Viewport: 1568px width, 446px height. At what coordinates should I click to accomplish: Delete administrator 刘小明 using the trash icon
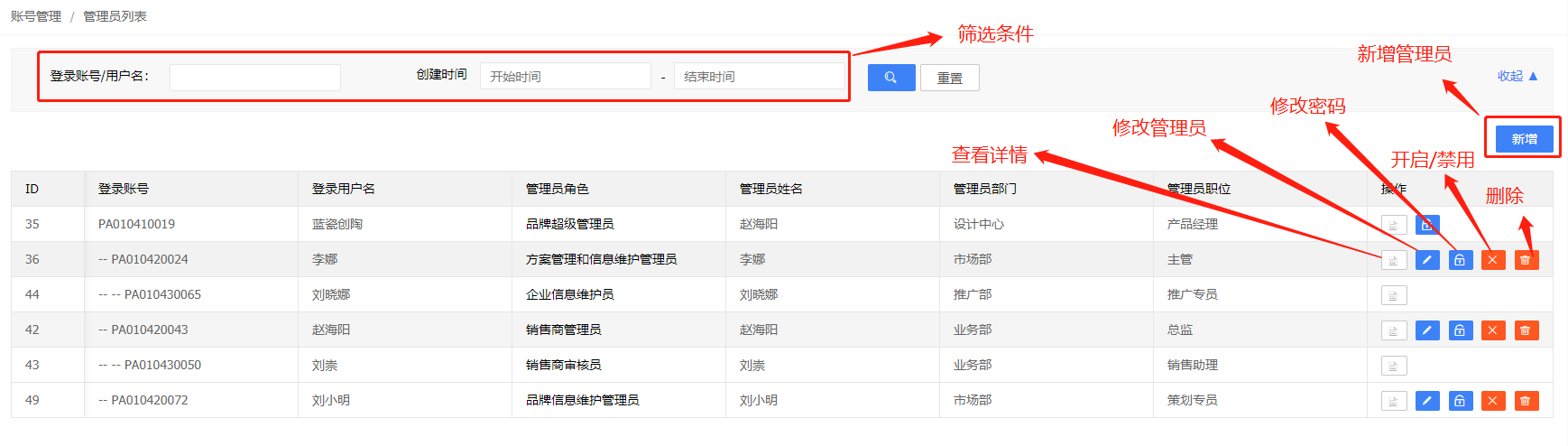(1526, 401)
